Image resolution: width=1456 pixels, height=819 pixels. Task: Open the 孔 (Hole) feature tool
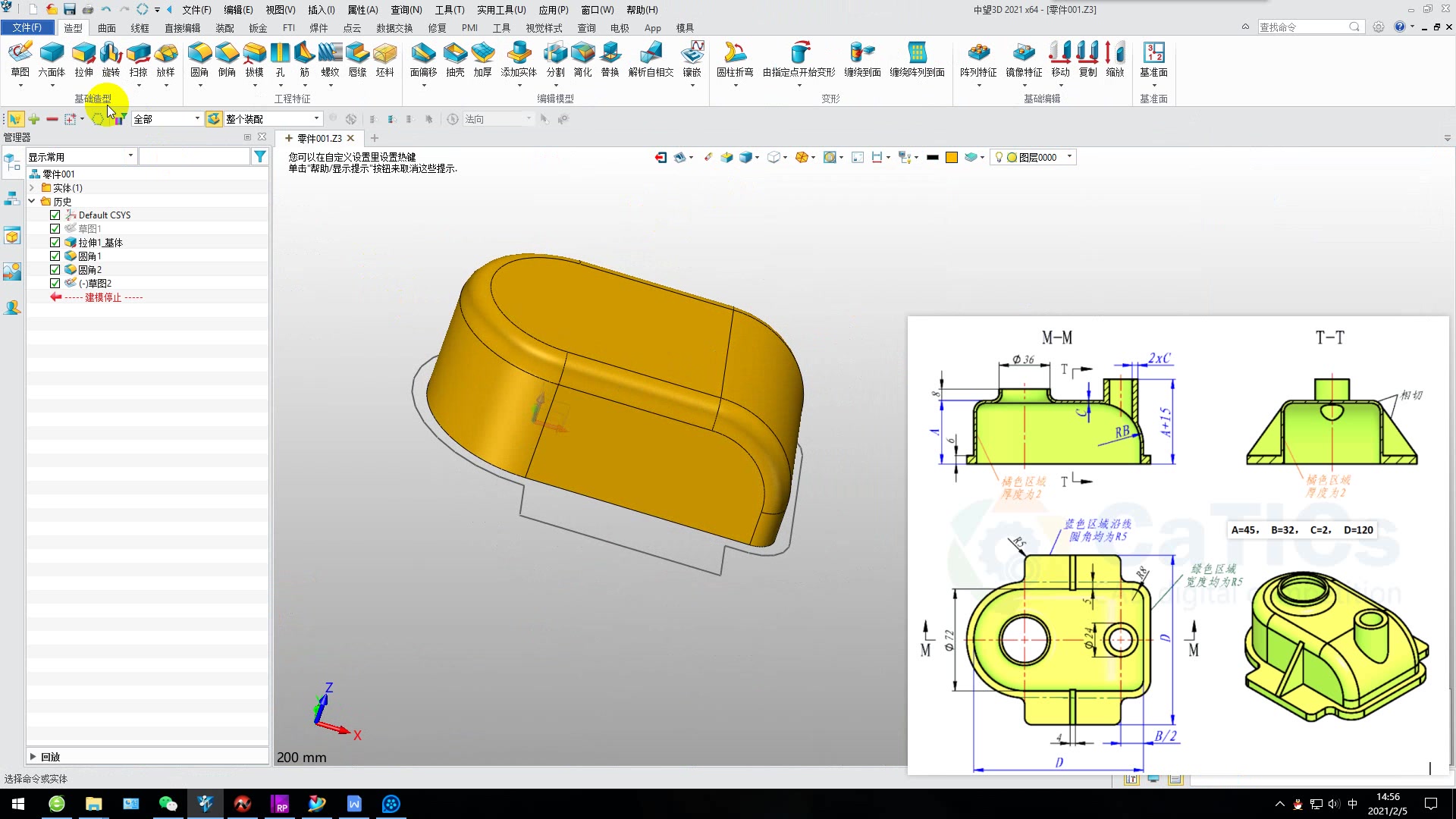pos(280,61)
